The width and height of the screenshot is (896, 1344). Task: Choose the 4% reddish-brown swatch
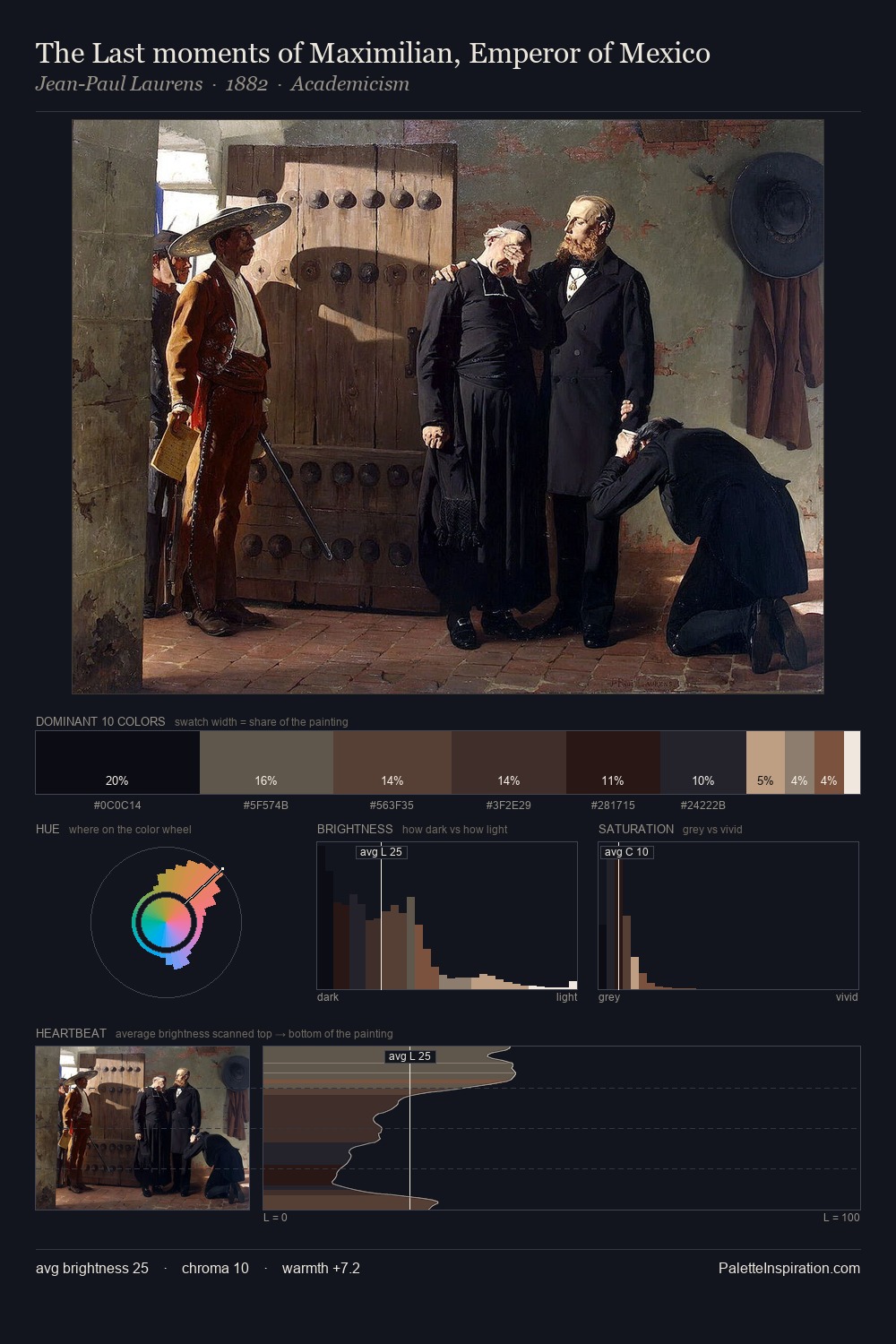(829, 762)
